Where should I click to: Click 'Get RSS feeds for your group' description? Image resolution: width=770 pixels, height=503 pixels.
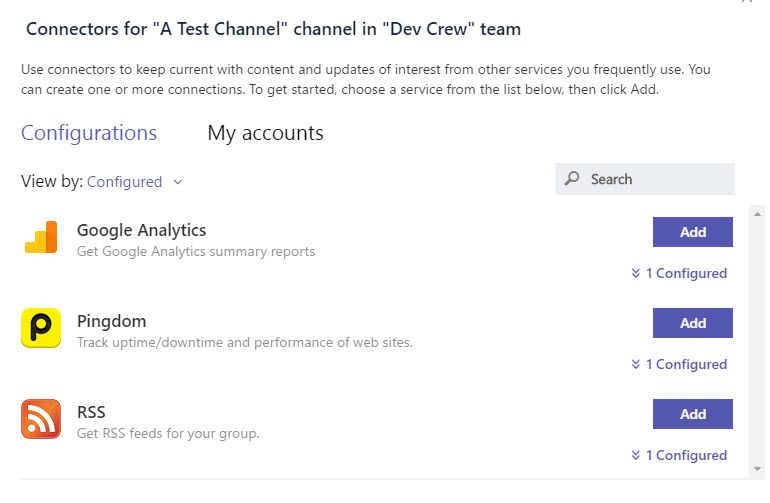(x=168, y=433)
